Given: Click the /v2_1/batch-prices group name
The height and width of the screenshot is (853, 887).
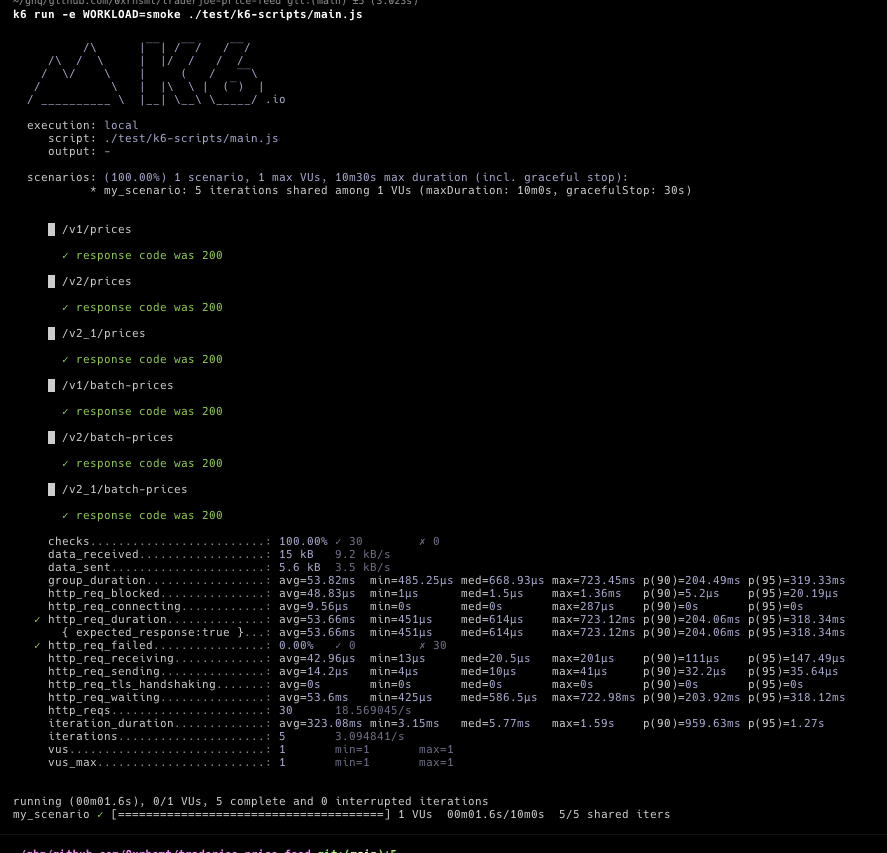Looking at the screenshot, I should [124, 490].
